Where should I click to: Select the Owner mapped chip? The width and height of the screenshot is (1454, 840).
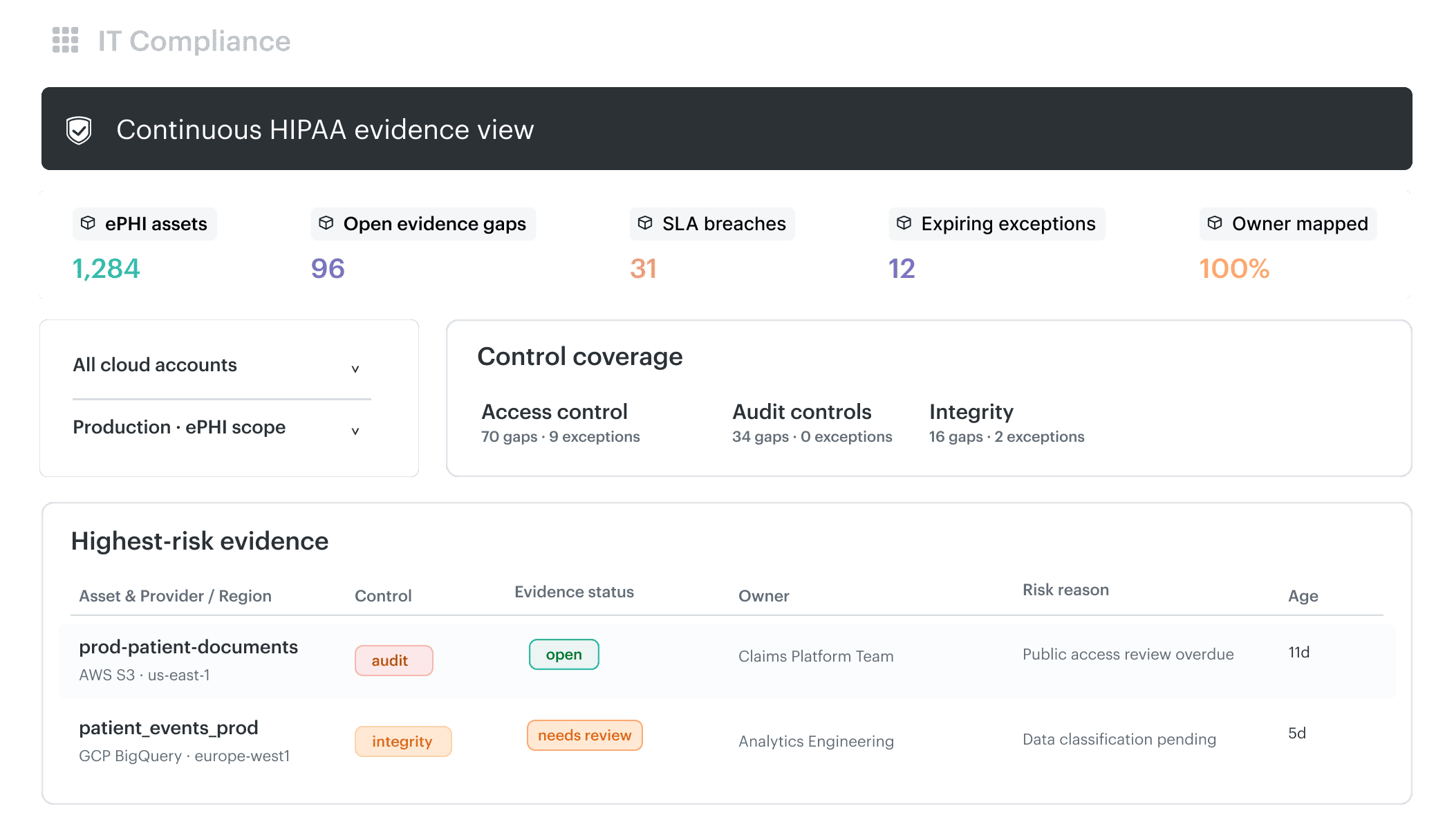1288,224
